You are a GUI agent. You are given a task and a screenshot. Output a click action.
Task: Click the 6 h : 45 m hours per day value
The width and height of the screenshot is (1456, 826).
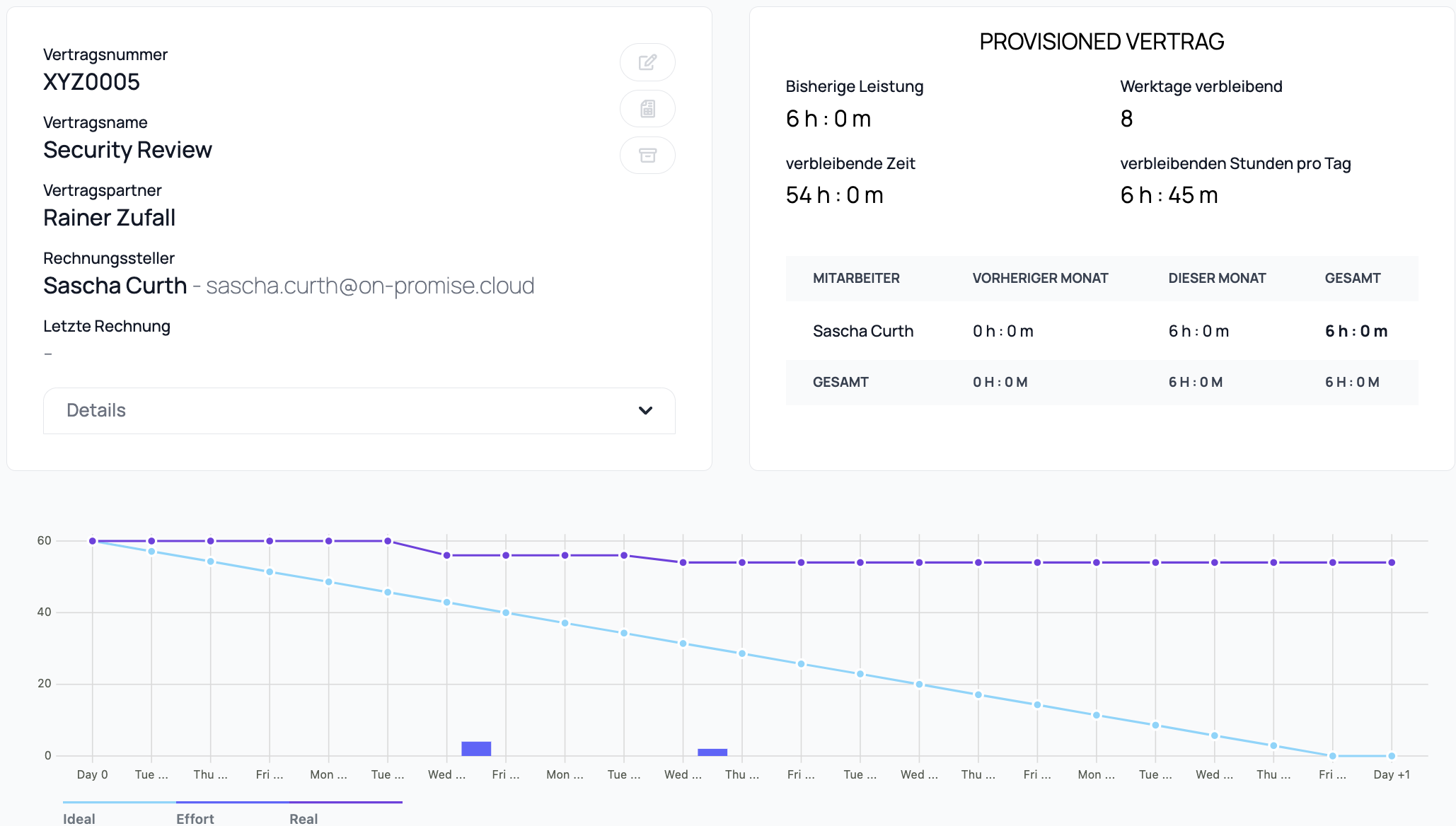pyautogui.click(x=1169, y=195)
